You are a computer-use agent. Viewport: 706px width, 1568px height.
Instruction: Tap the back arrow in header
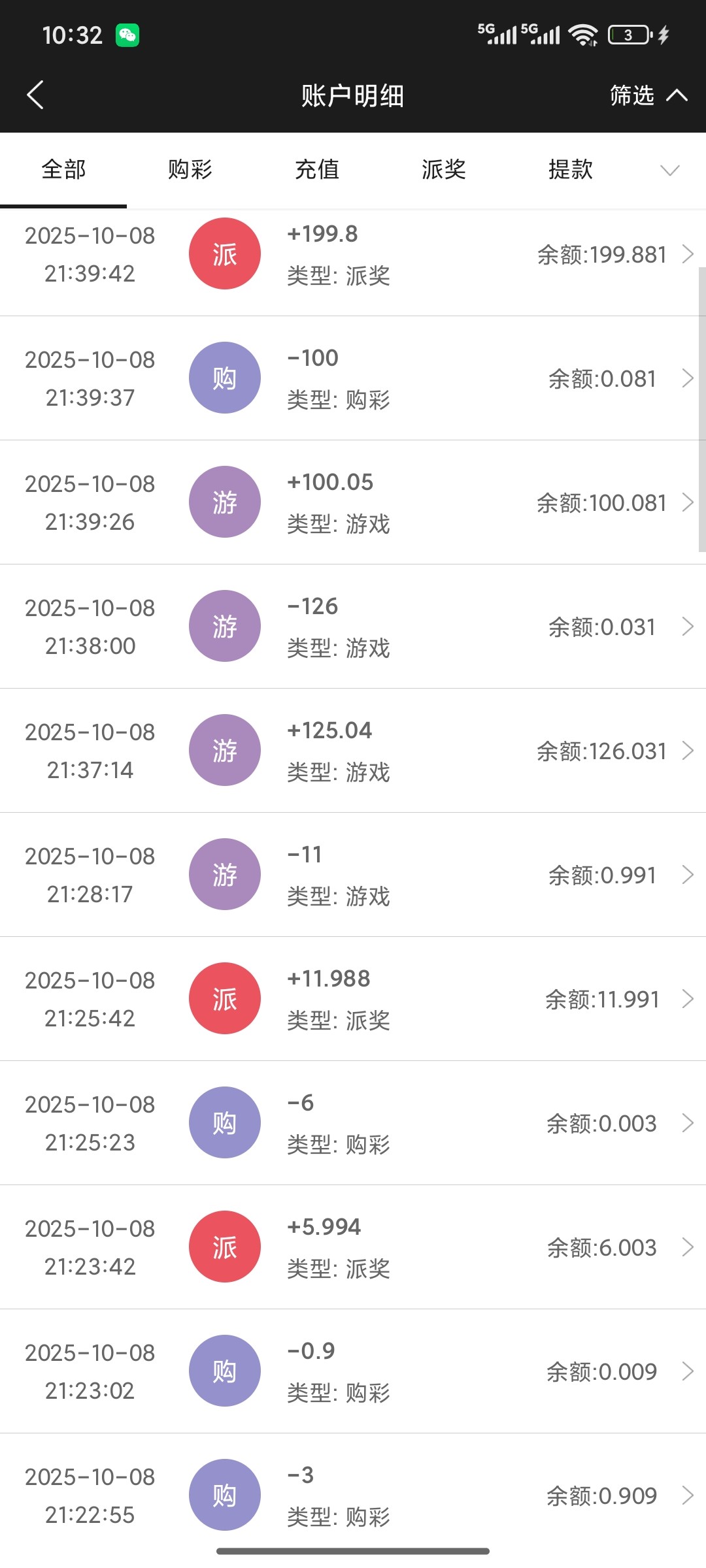pos(36,95)
